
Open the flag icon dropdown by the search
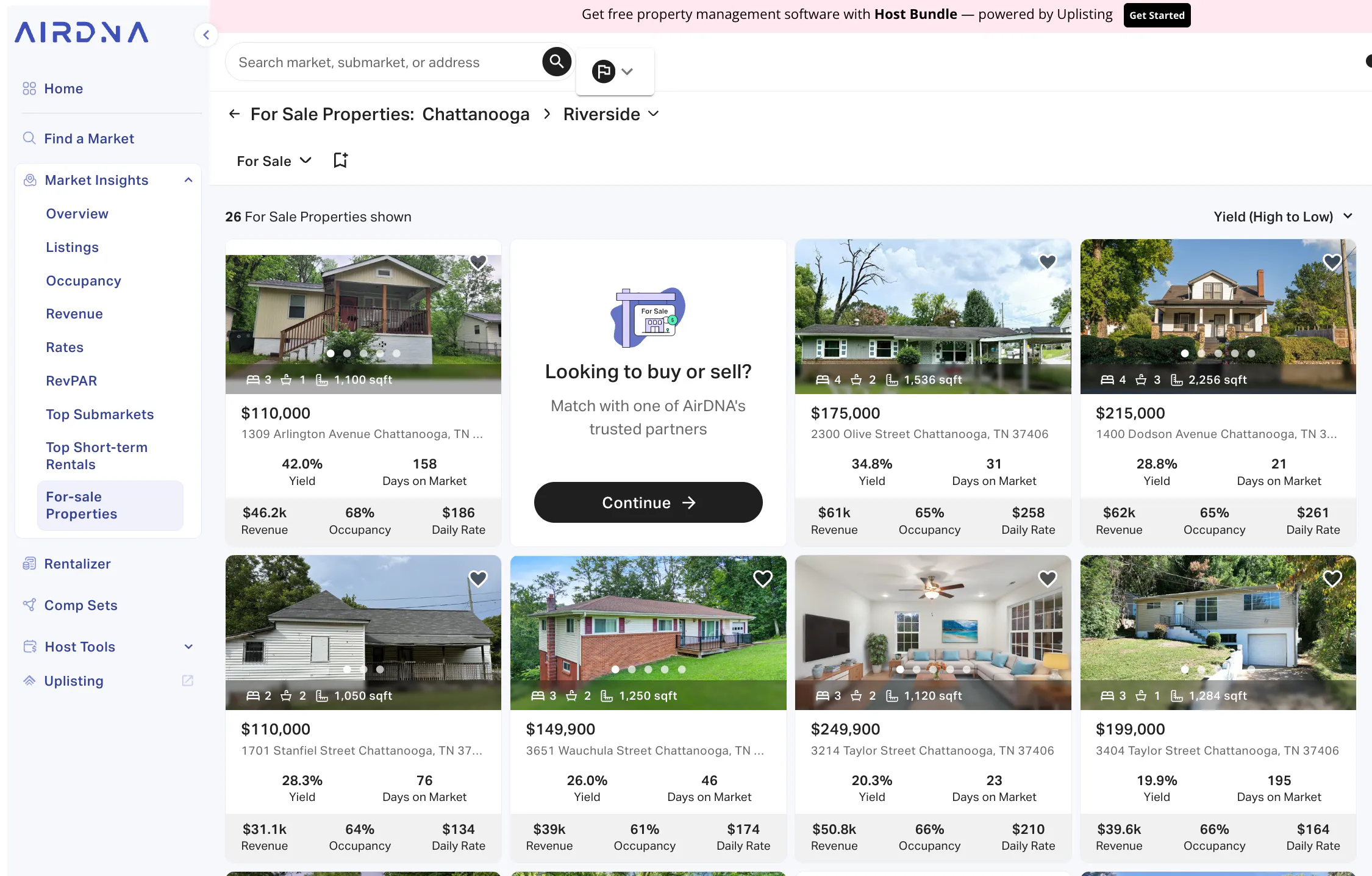(x=613, y=71)
